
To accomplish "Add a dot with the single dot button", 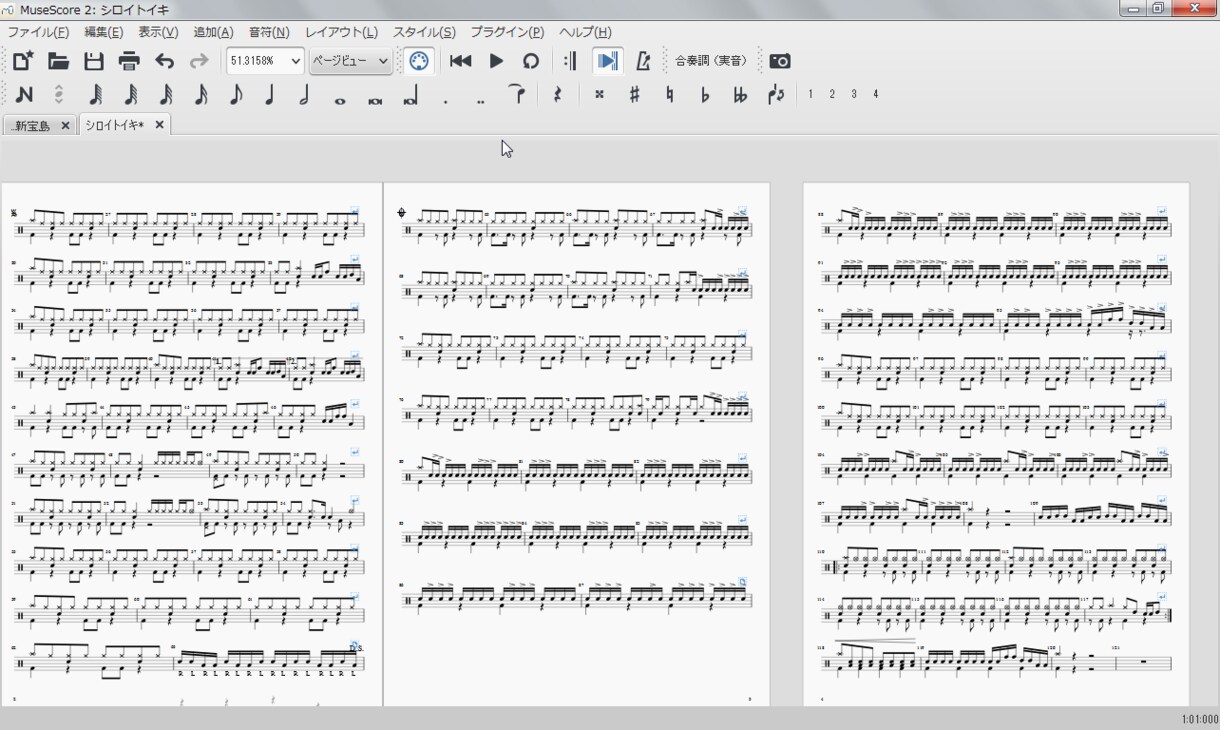I will (445, 100).
